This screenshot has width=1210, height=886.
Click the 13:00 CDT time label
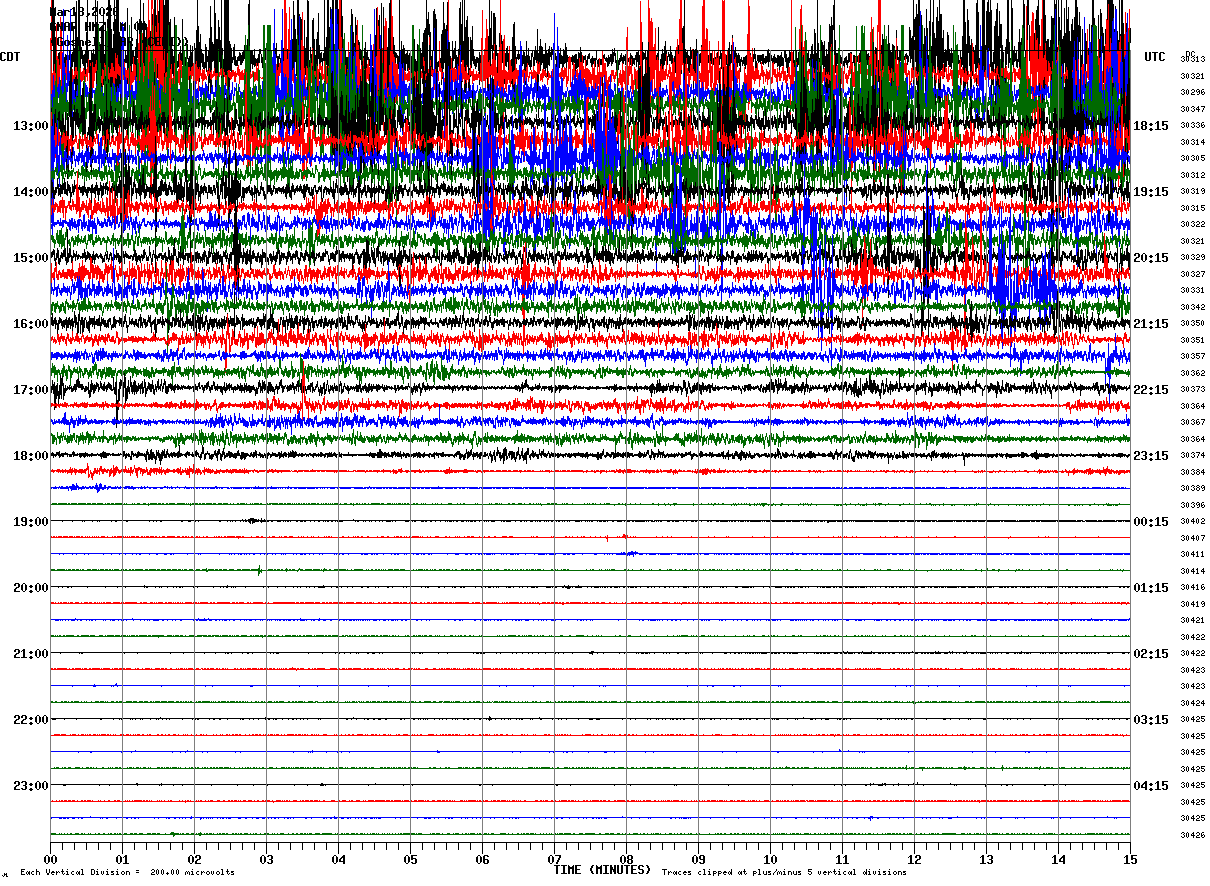30,126
